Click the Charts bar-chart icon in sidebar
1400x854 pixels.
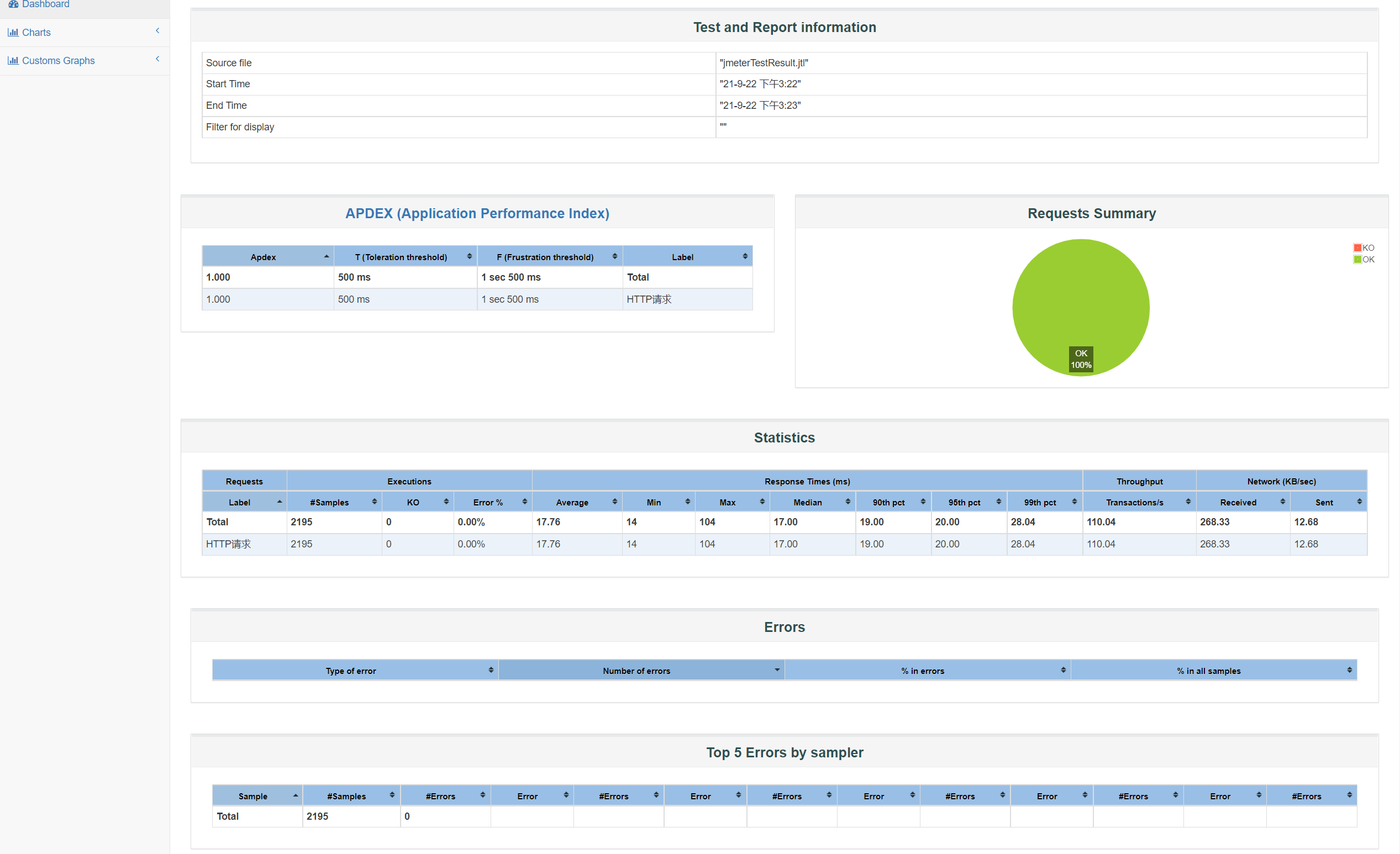[x=13, y=33]
